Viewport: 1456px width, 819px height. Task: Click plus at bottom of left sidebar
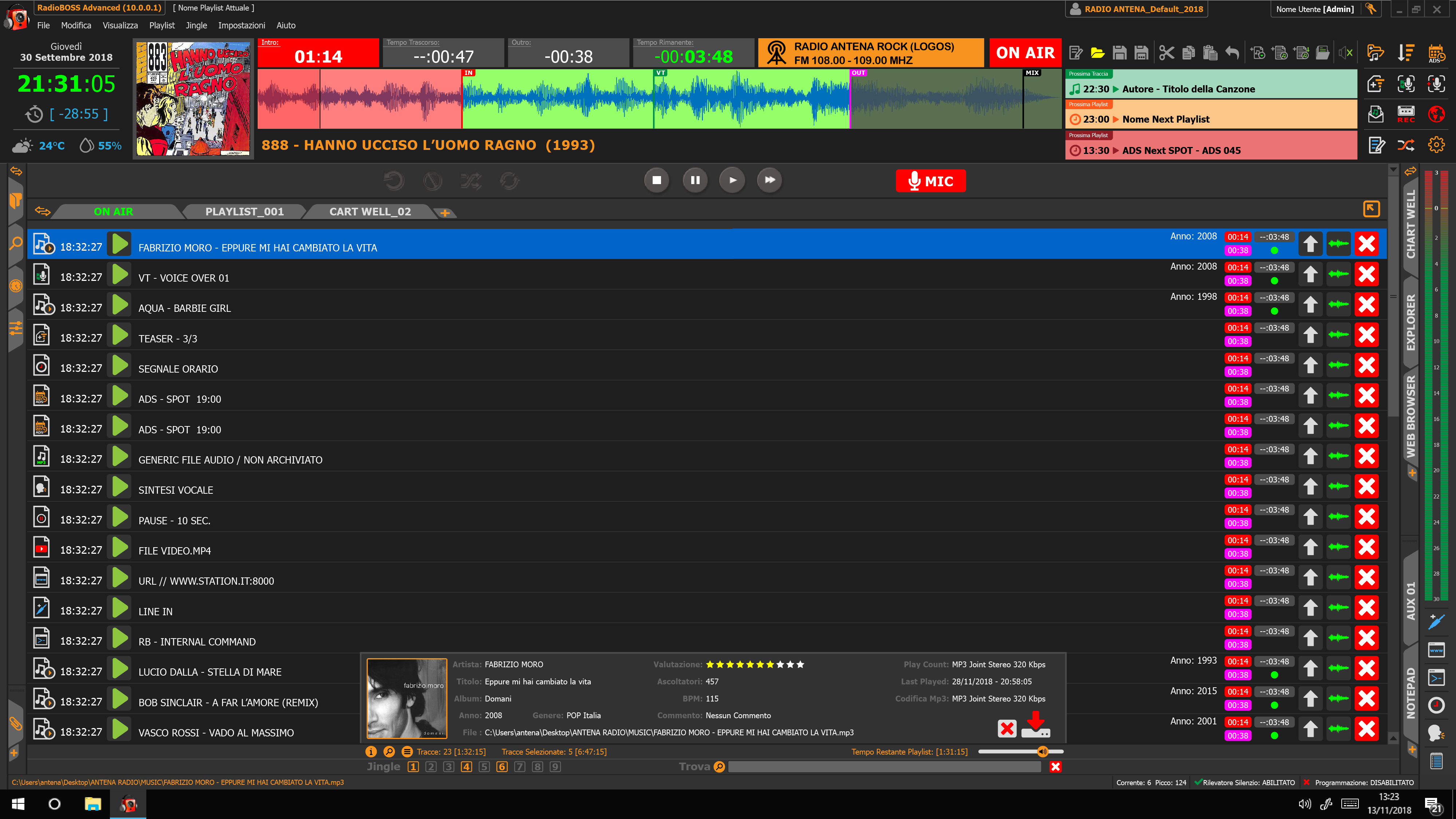click(14, 753)
